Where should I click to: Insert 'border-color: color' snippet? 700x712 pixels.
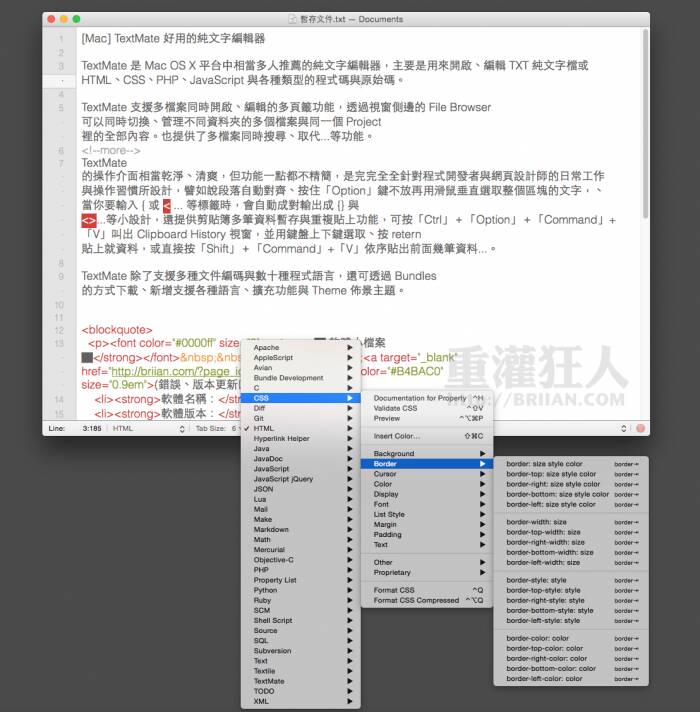[x=571, y=638]
